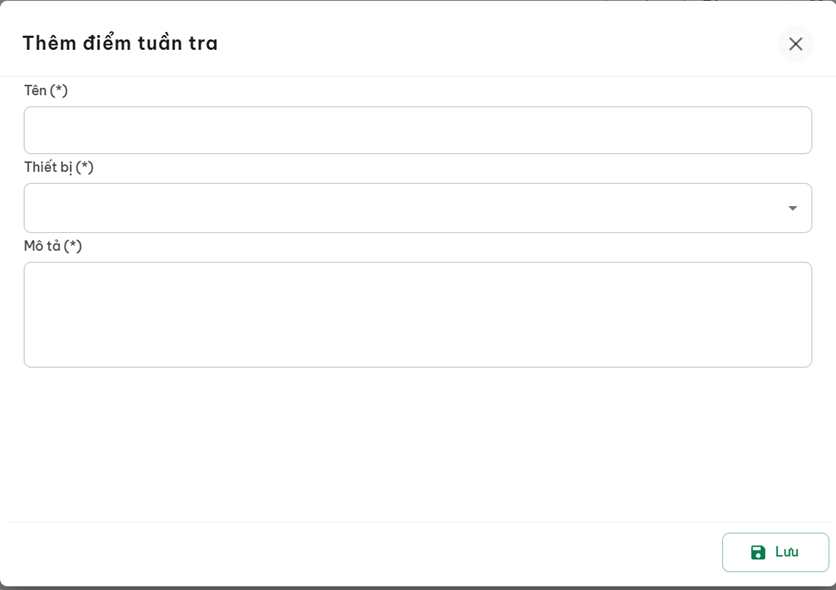Image resolution: width=836 pixels, height=590 pixels.
Task: Click into the Mô tả text area
Action: coord(417,314)
